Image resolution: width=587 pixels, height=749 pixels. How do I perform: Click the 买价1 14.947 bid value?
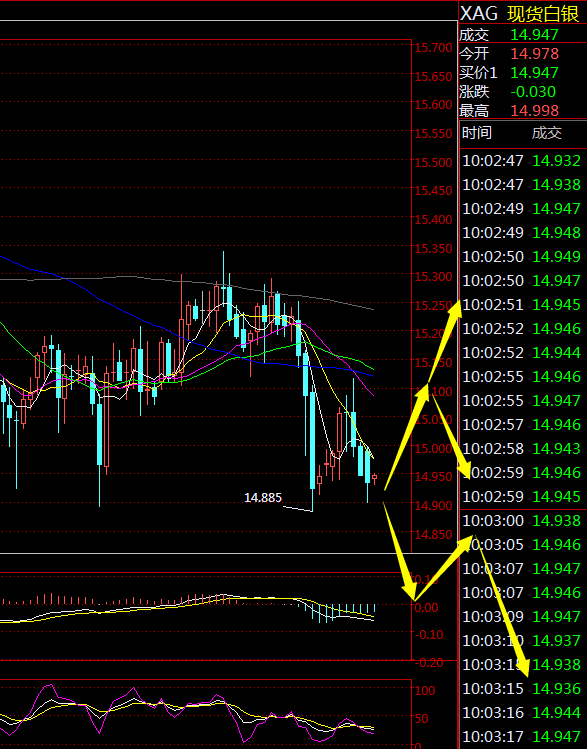(534, 73)
